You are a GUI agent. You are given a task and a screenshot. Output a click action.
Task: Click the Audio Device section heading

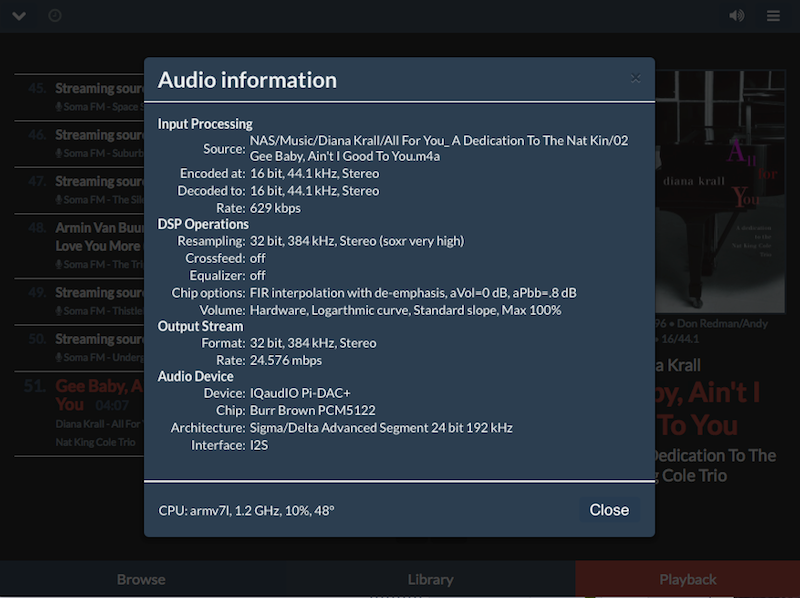click(195, 376)
